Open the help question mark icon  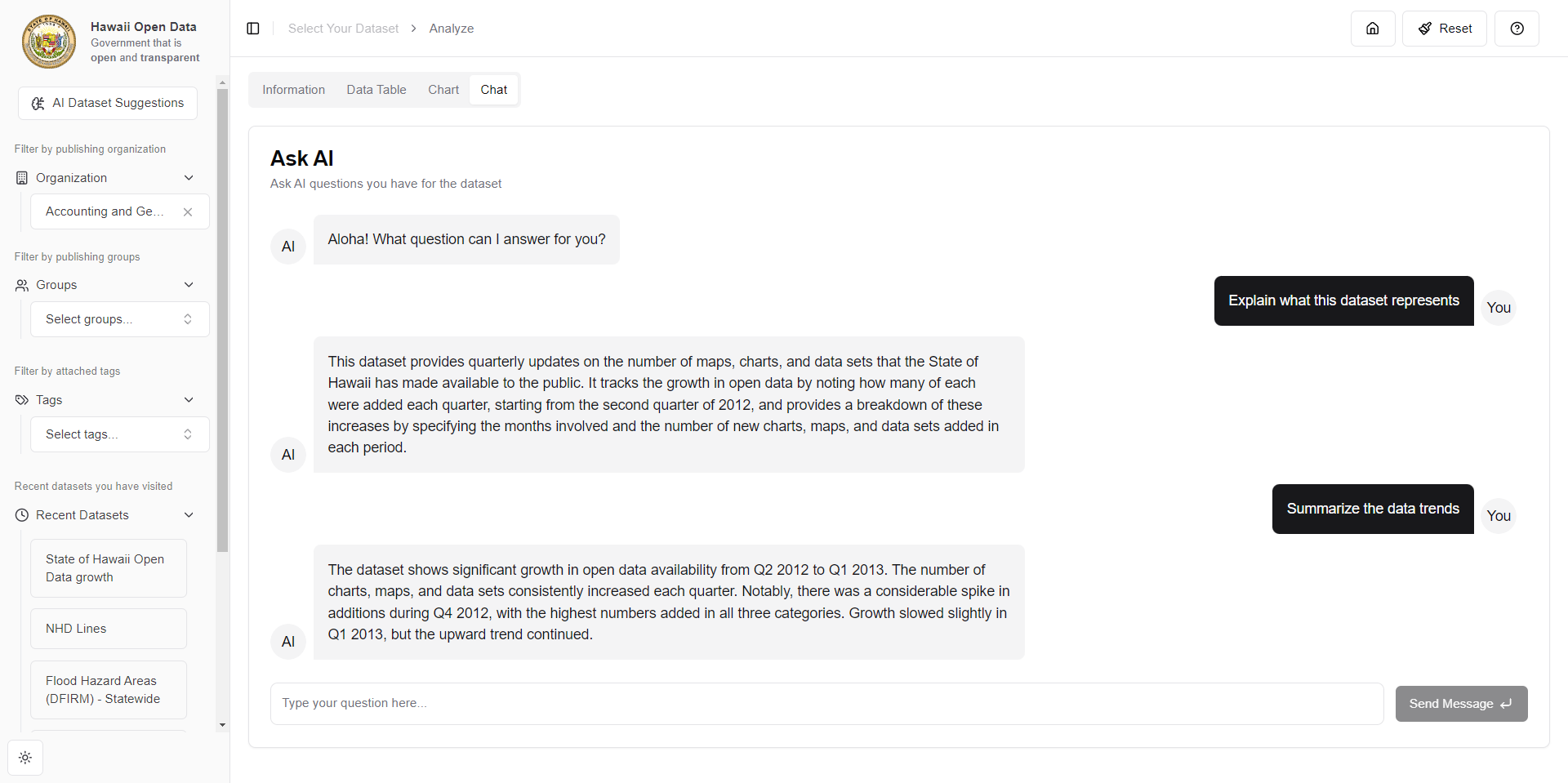(1517, 29)
